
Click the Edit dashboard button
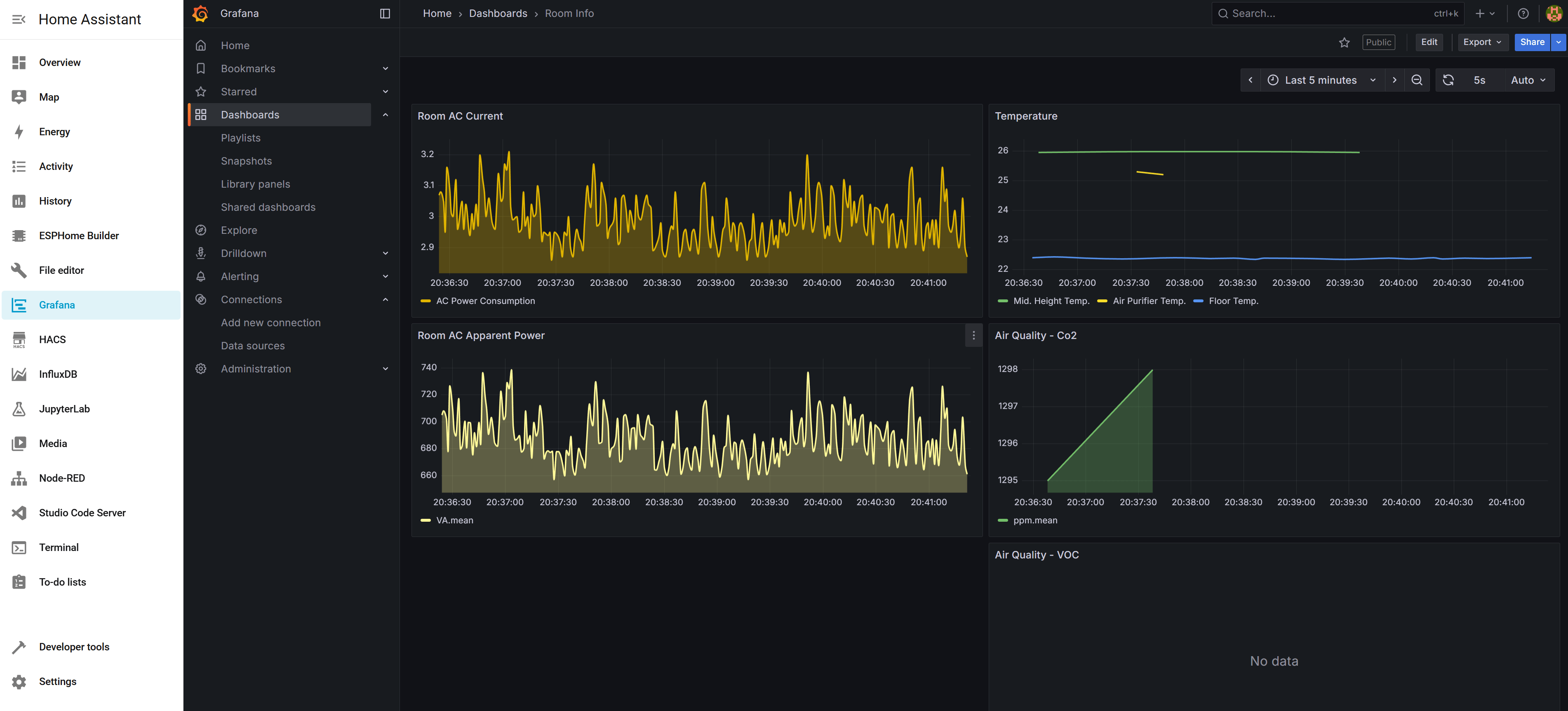click(x=1429, y=42)
